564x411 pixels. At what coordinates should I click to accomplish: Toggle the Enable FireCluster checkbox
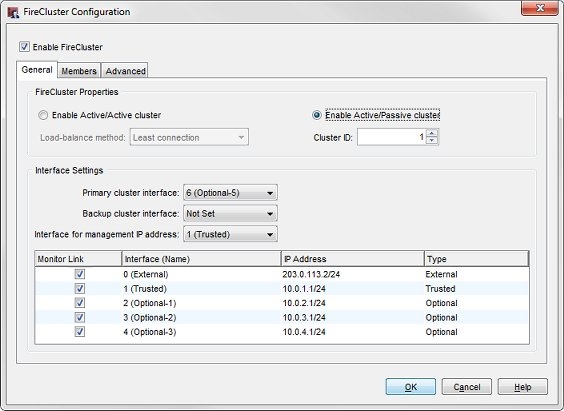(x=24, y=47)
